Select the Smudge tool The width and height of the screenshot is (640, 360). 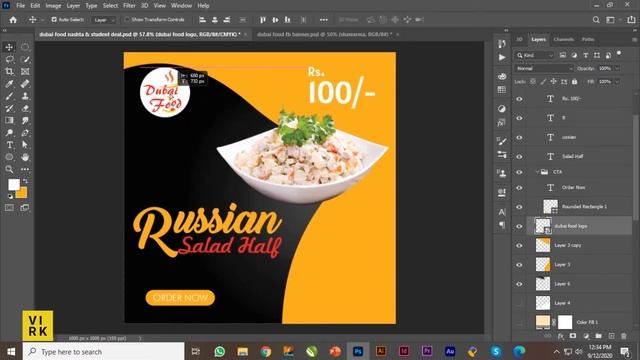25,120
